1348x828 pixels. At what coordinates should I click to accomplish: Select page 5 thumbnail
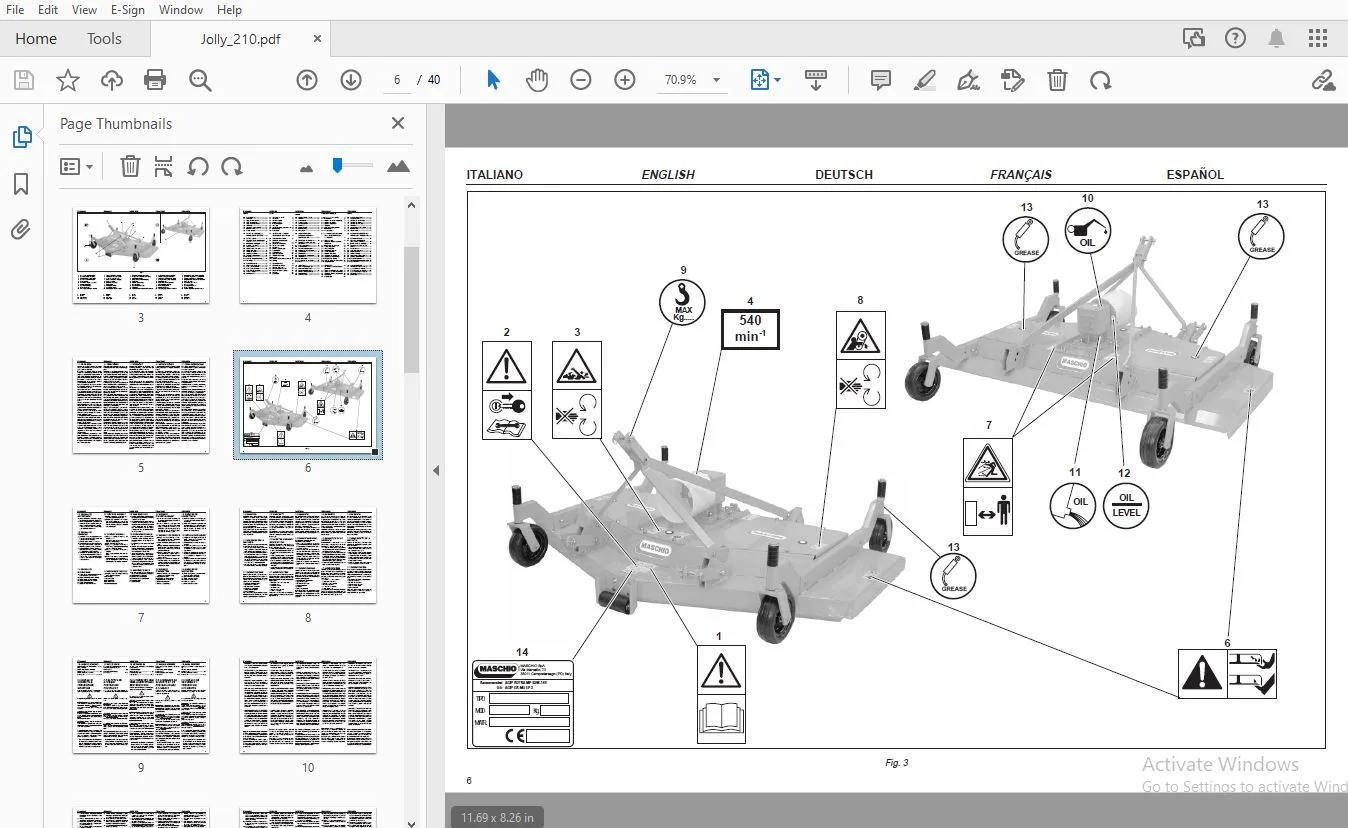[141, 405]
